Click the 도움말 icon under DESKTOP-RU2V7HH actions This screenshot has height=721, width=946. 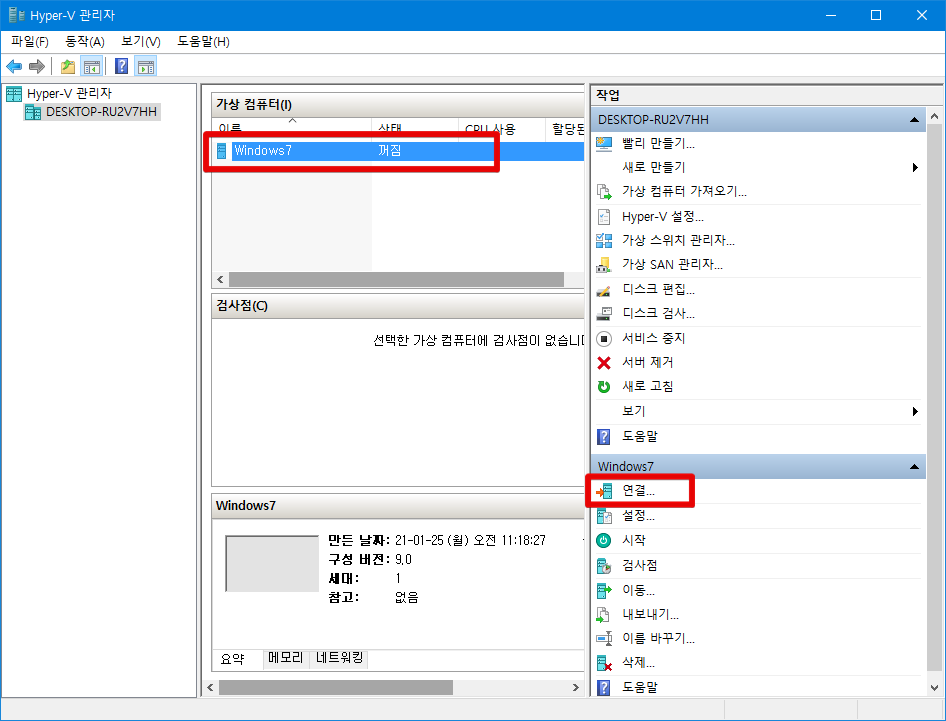click(604, 436)
